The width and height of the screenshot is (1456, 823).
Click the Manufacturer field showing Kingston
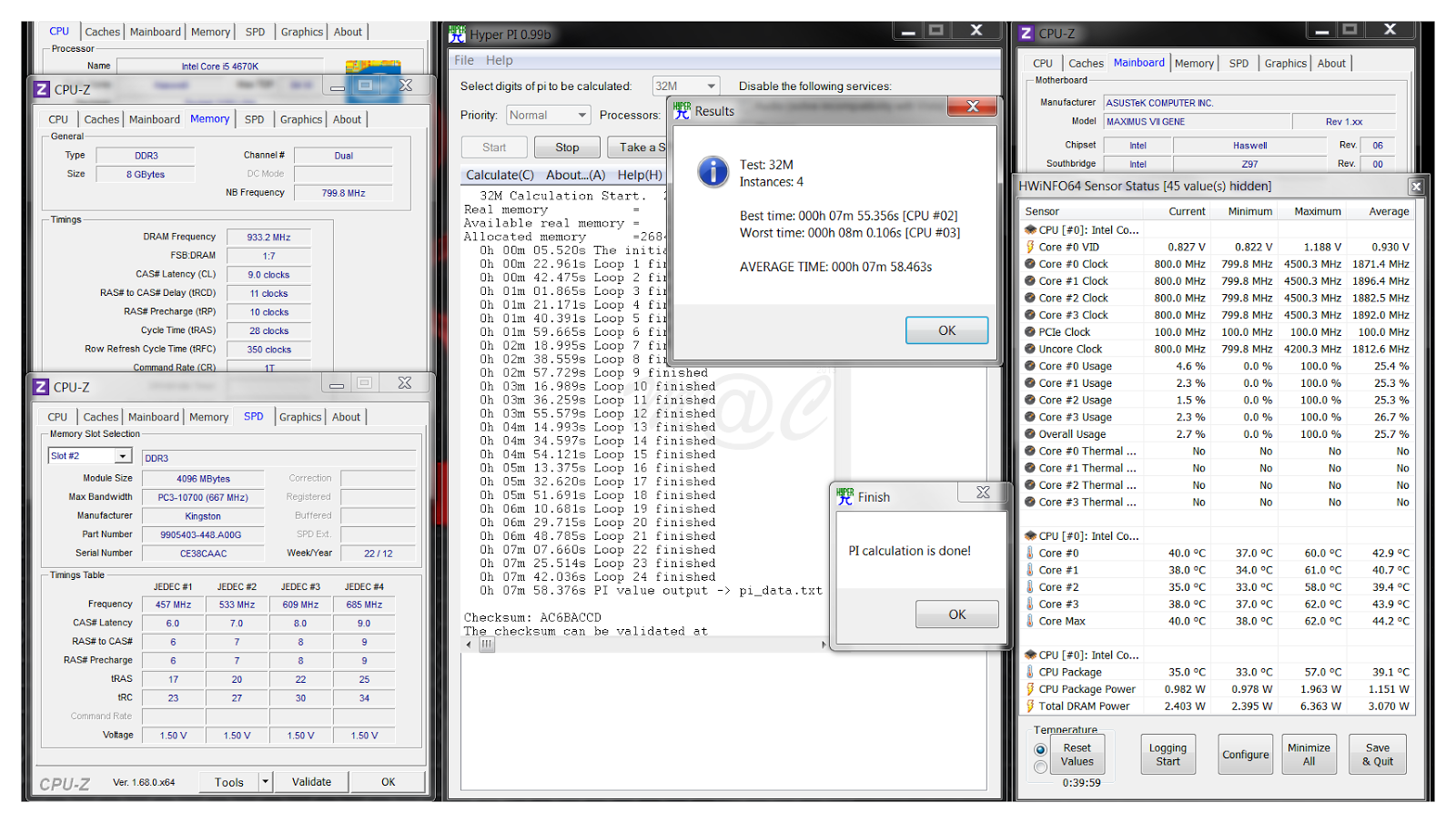click(x=201, y=515)
